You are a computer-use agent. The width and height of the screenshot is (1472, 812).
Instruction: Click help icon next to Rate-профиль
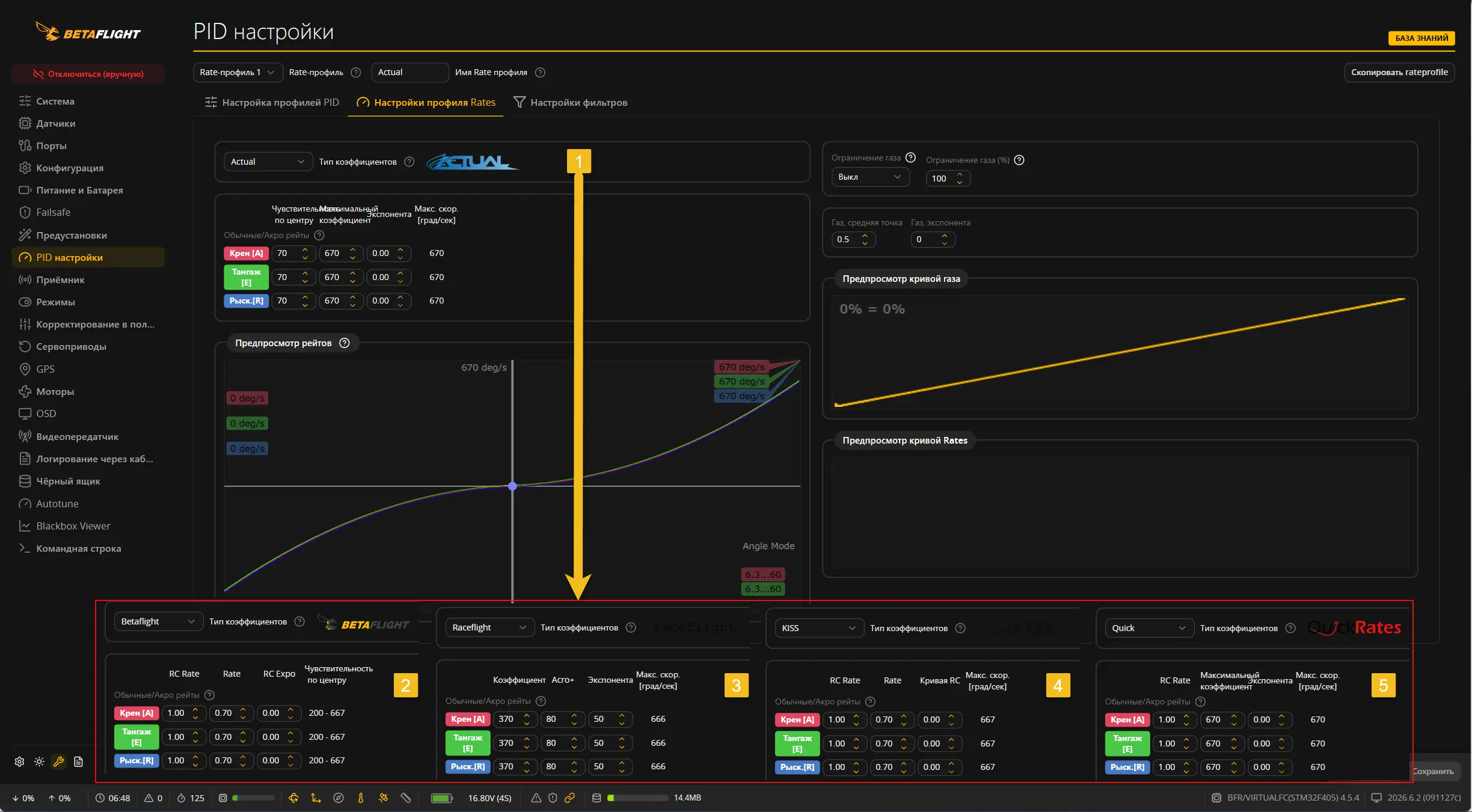pos(356,72)
